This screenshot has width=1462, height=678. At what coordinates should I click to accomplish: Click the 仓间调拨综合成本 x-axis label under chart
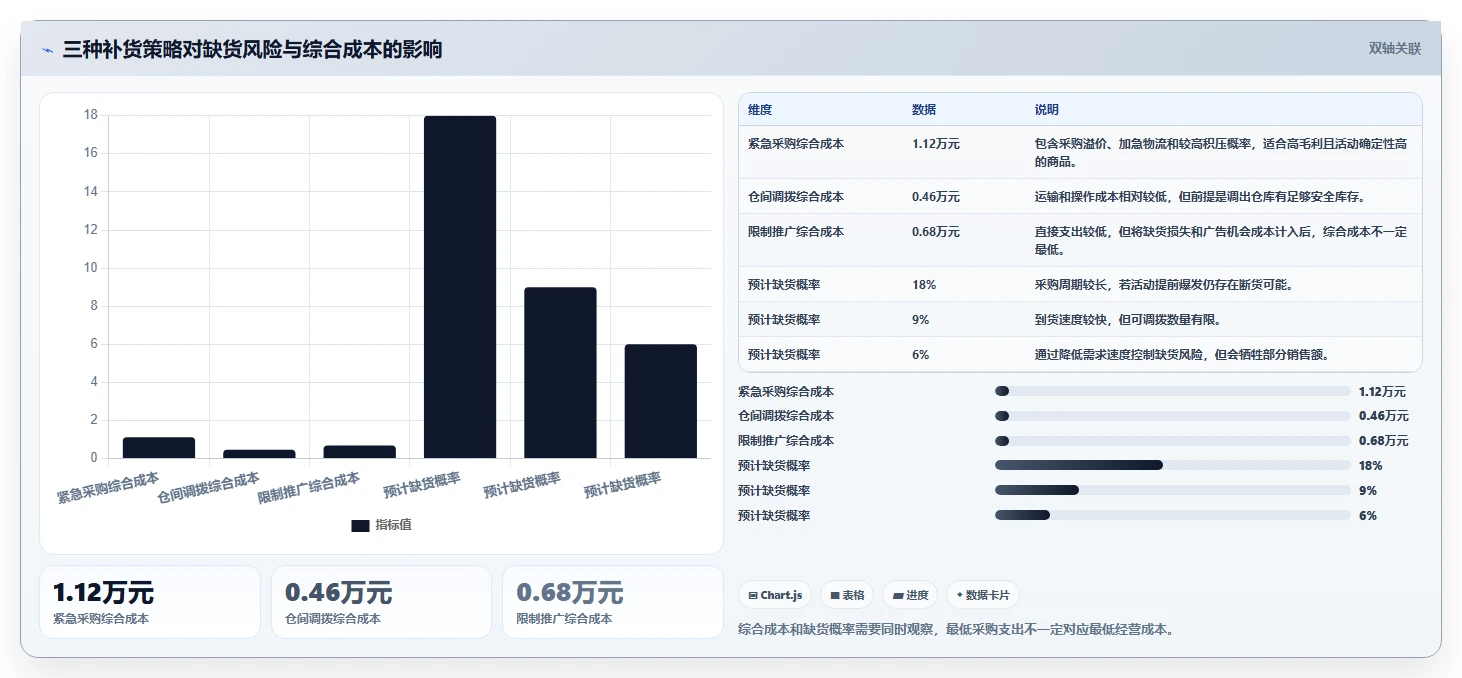208,487
